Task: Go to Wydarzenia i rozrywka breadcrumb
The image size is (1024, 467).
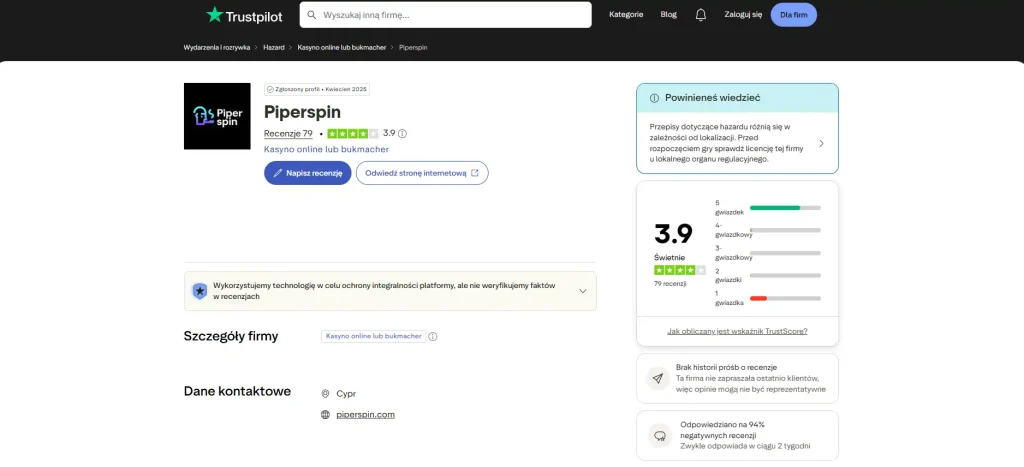Action: coord(217,48)
